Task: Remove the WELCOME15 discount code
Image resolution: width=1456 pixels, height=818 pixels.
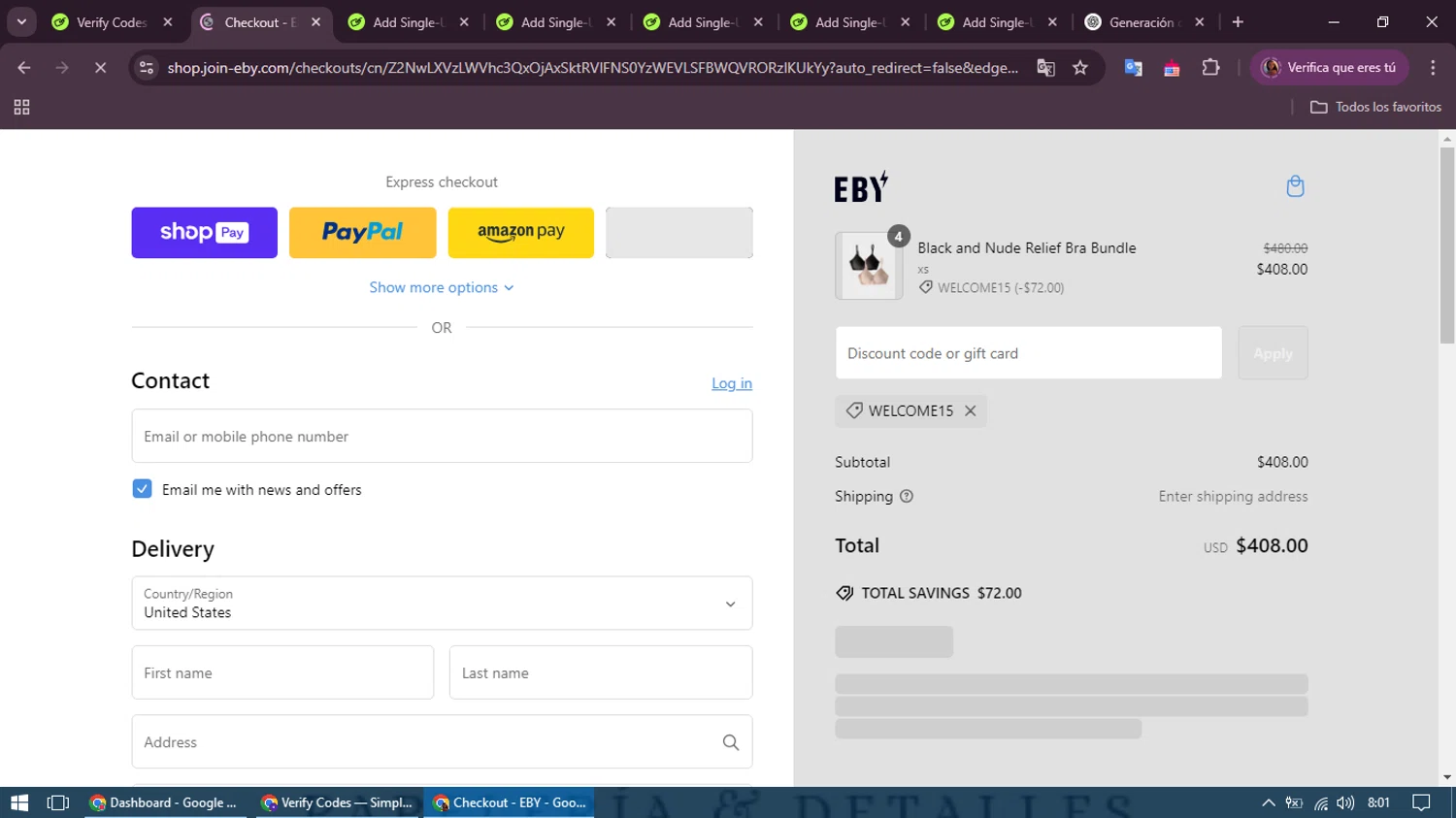Action: pos(970,410)
